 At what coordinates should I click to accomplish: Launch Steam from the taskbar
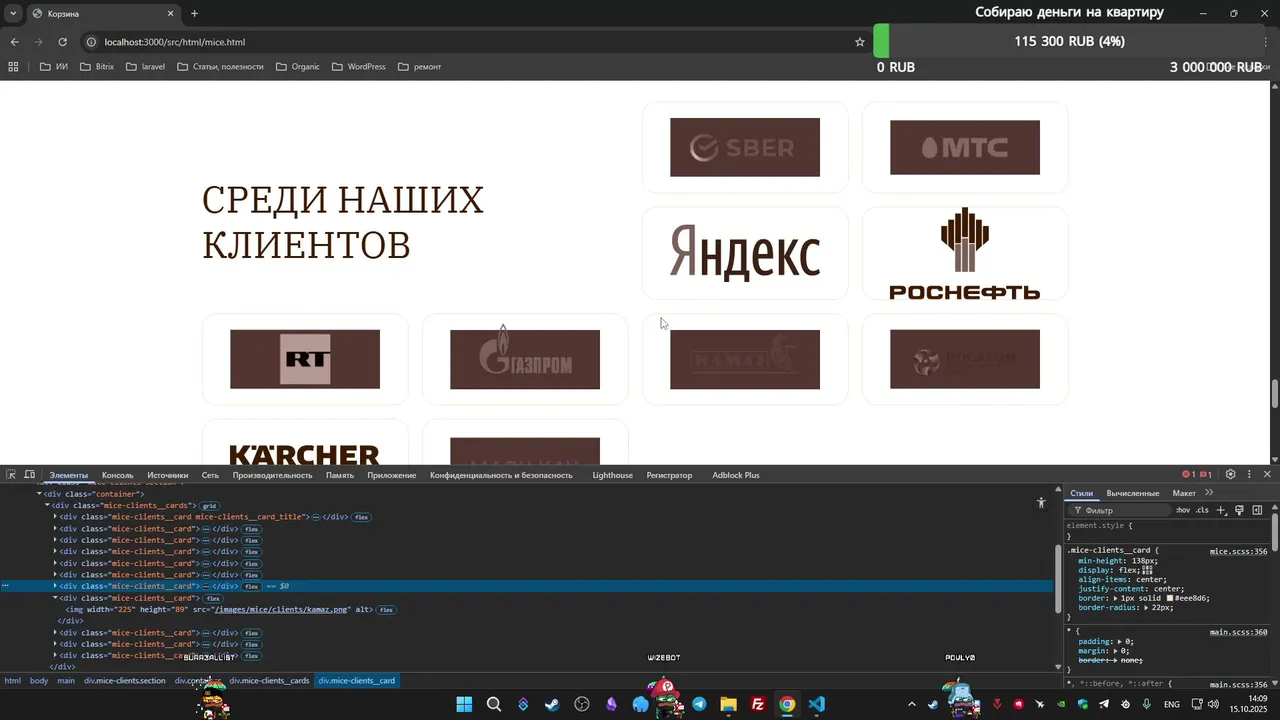tap(552, 704)
